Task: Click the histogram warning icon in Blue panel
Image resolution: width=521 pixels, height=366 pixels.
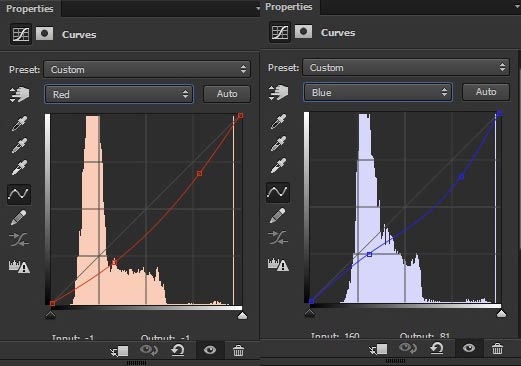Action: [x=278, y=264]
